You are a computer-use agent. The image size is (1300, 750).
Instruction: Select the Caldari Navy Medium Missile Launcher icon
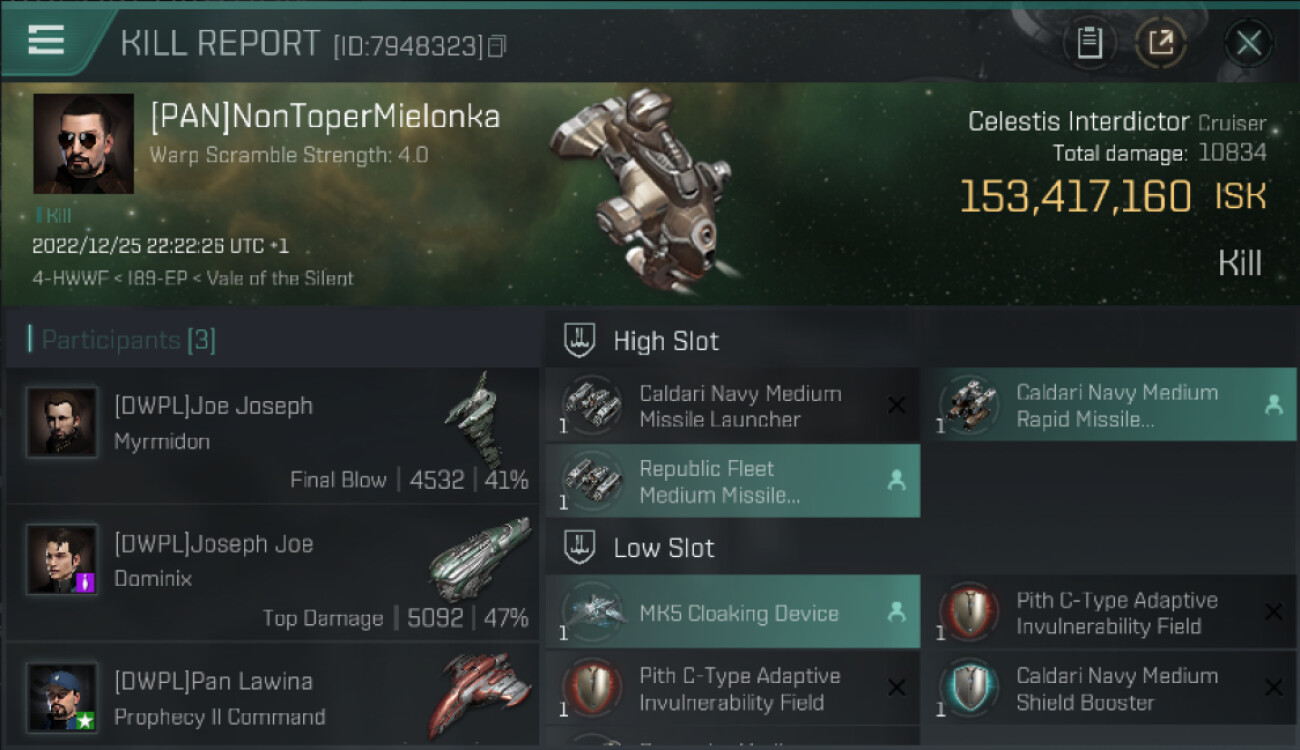click(x=592, y=406)
